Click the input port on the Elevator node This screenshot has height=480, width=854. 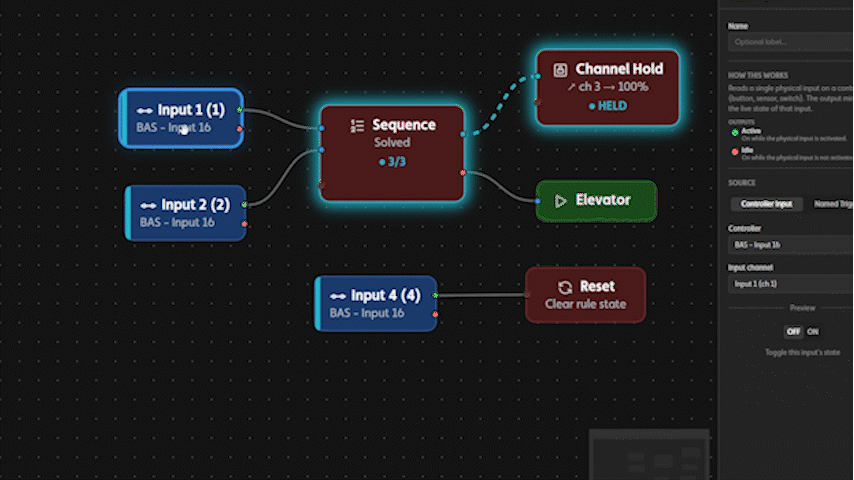[538, 201]
